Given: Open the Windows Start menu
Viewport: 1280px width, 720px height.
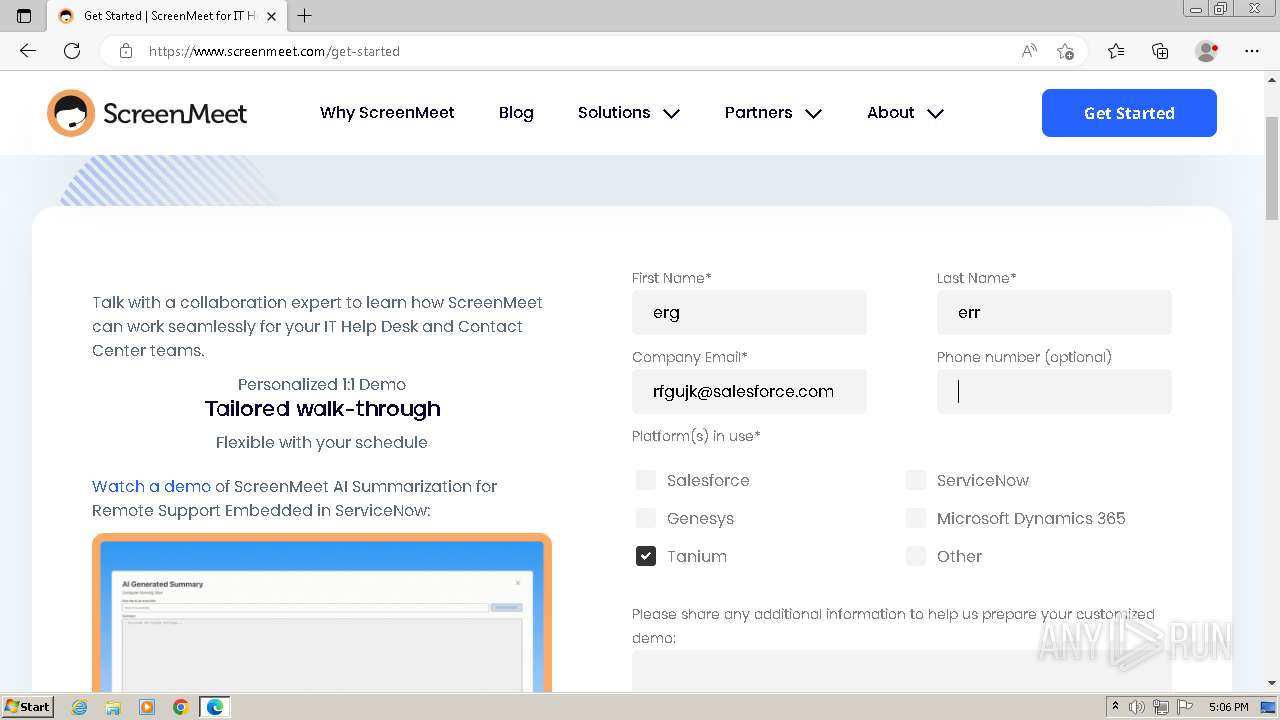Looking at the screenshot, I should pyautogui.click(x=27, y=707).
